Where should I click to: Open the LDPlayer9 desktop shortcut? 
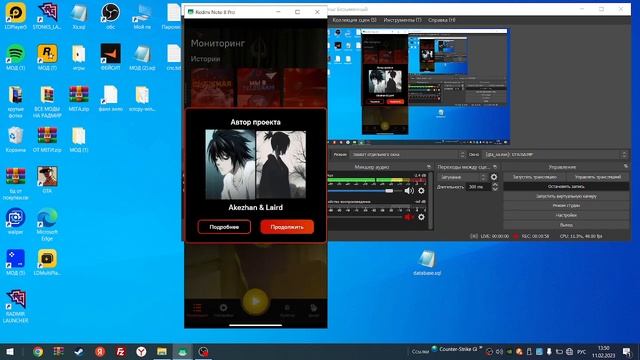16,16
